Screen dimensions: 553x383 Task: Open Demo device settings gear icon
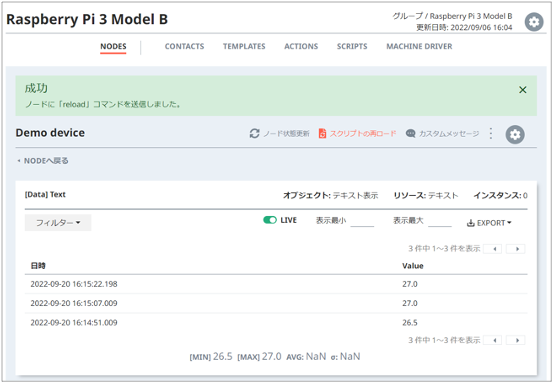pyautogui.click(x=515, y=134)
